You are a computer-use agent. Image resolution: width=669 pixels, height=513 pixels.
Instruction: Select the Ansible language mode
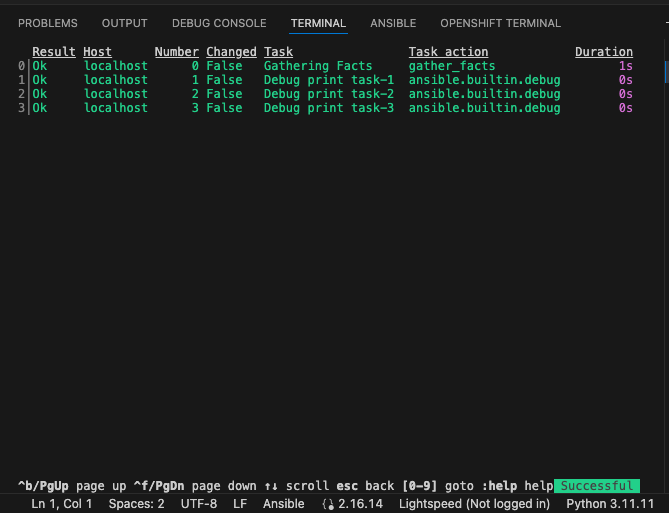284,504
